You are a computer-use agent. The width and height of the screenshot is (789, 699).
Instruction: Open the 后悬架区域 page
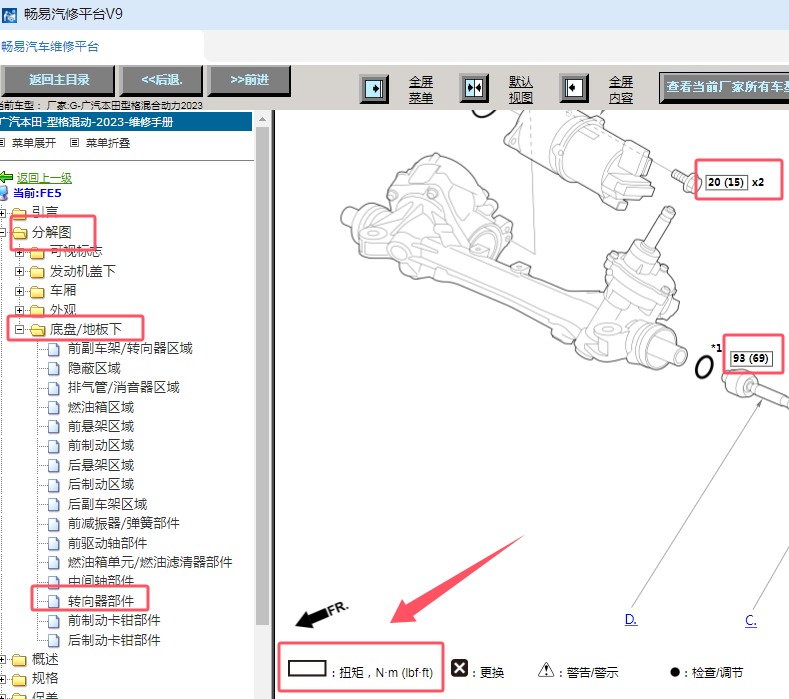point(101,465)
